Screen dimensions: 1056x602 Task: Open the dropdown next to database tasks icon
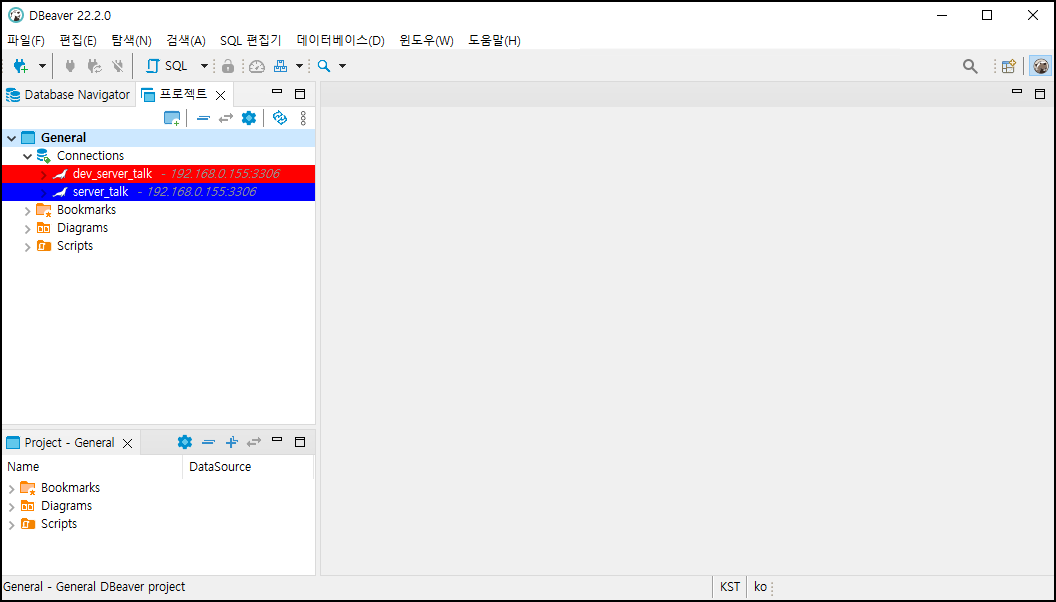pos(299,66)
